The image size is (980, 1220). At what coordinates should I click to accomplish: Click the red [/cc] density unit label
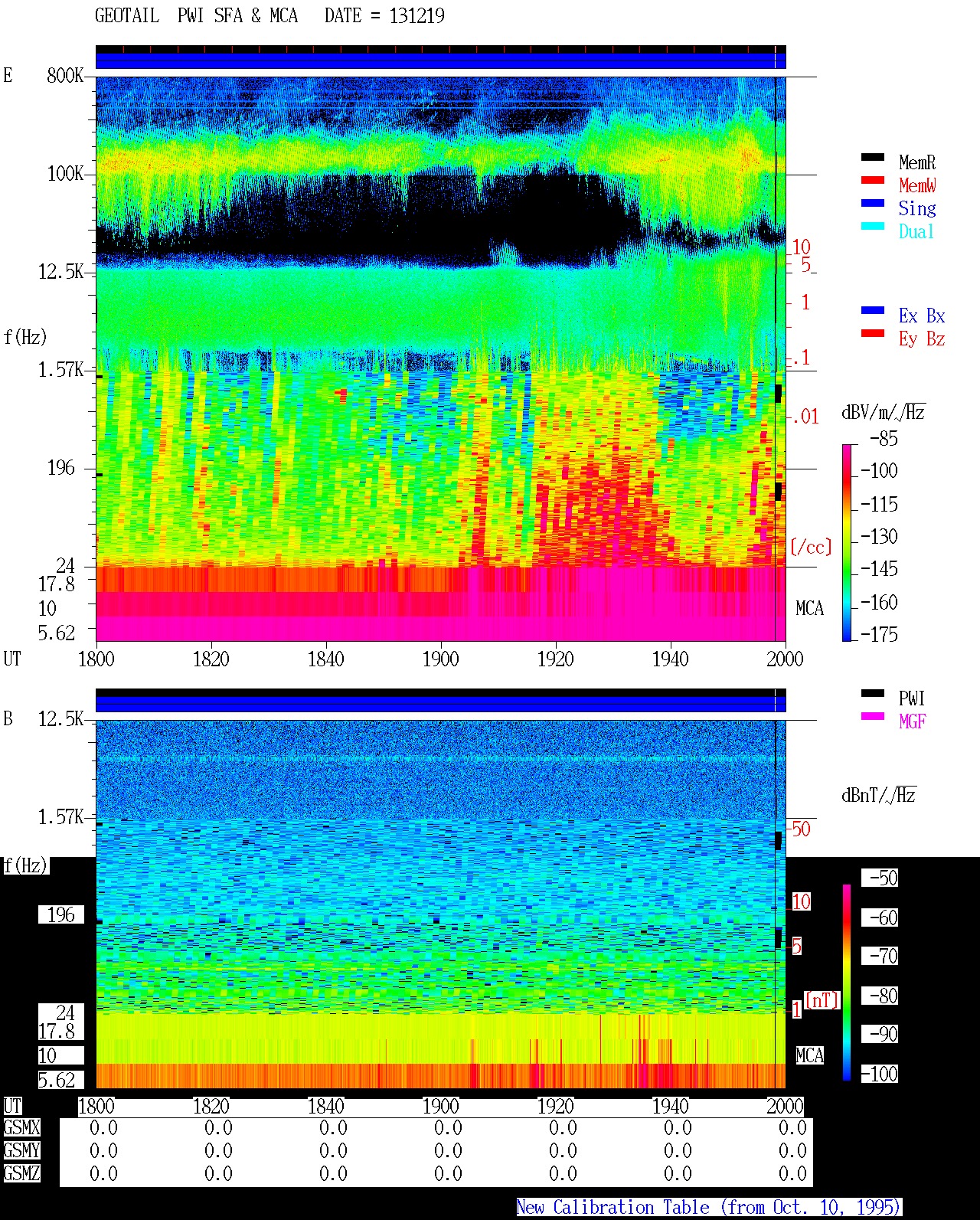[x=811, y=547]
